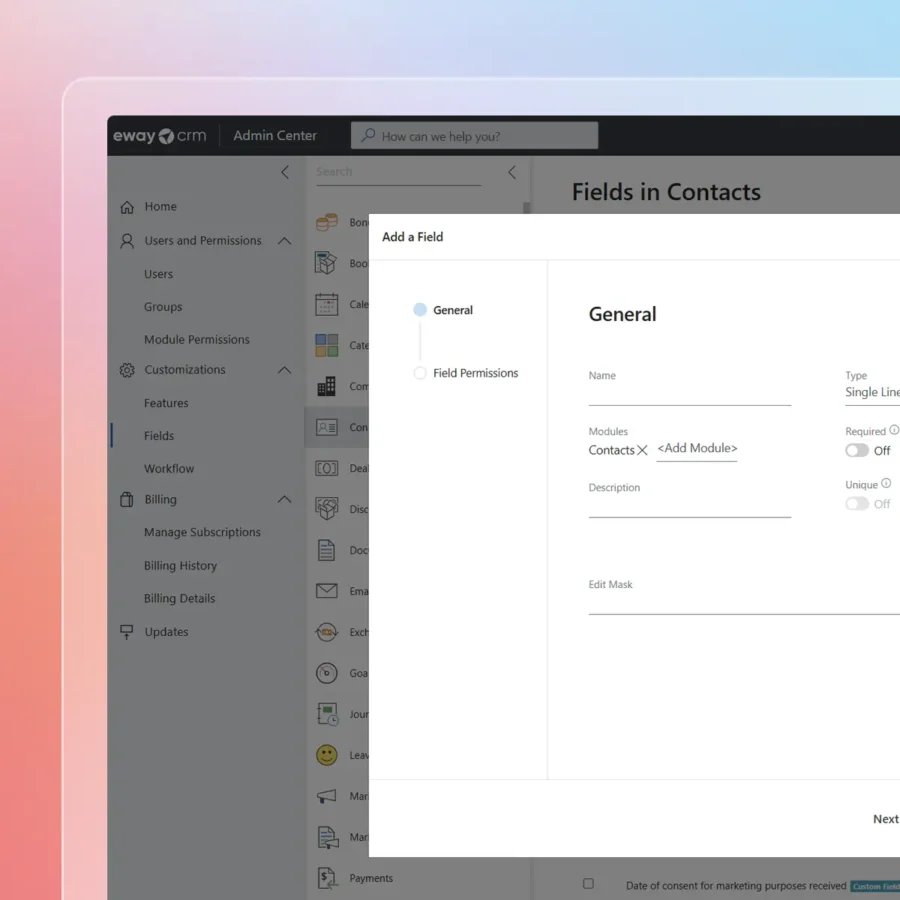Click the Users and Permissions person icon
Image resolution: width=900 pixels, height=900 pixels.
point(127,241)
